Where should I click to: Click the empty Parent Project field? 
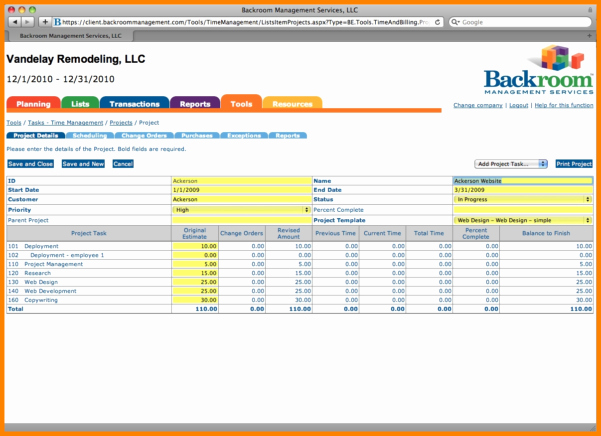[242, 220]
